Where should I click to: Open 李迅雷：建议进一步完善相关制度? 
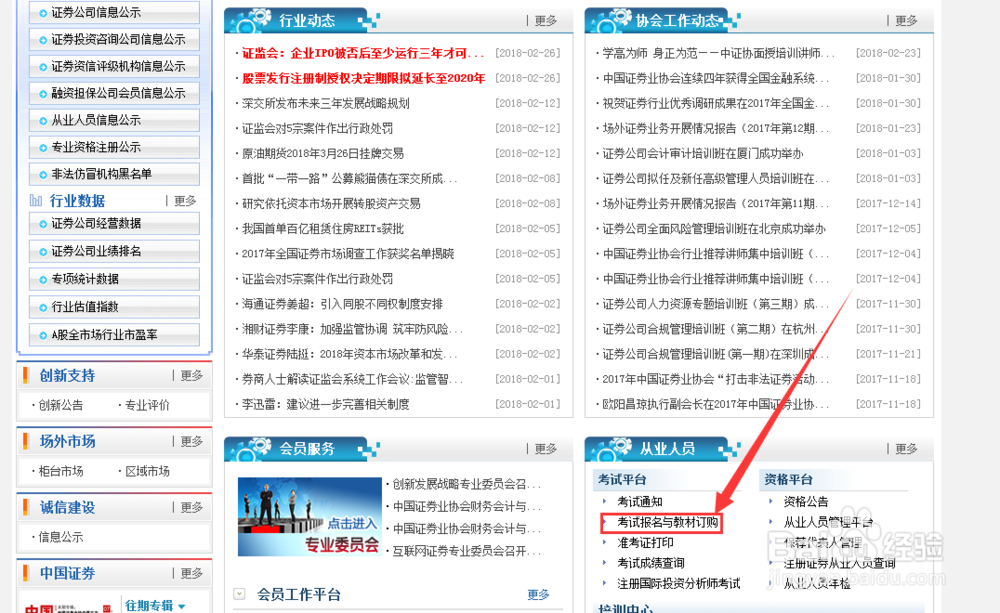click(325, 404)
